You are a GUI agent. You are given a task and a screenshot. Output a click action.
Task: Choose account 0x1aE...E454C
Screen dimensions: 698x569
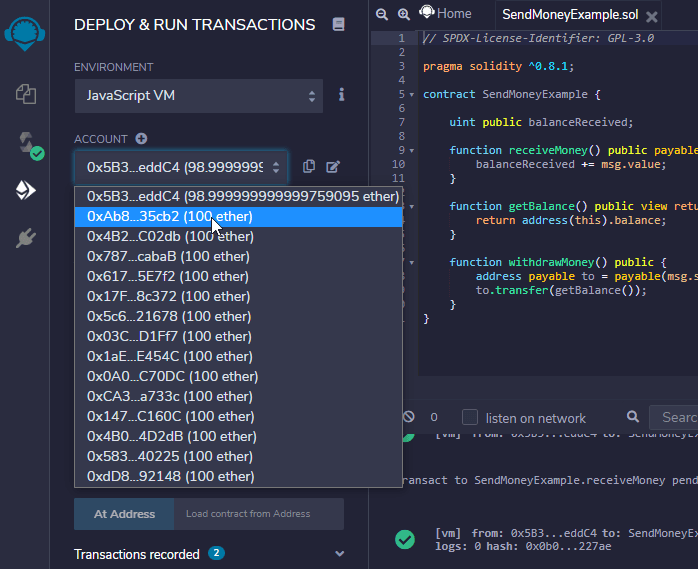(239, 357)
